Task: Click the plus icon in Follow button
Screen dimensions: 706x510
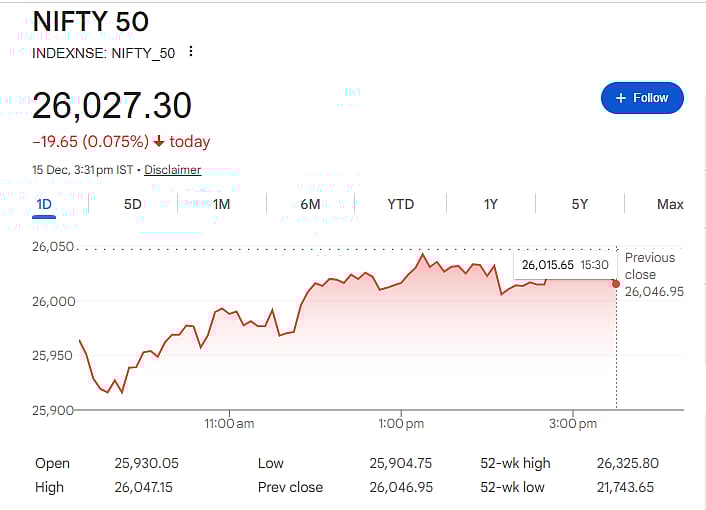Action: 621,98
